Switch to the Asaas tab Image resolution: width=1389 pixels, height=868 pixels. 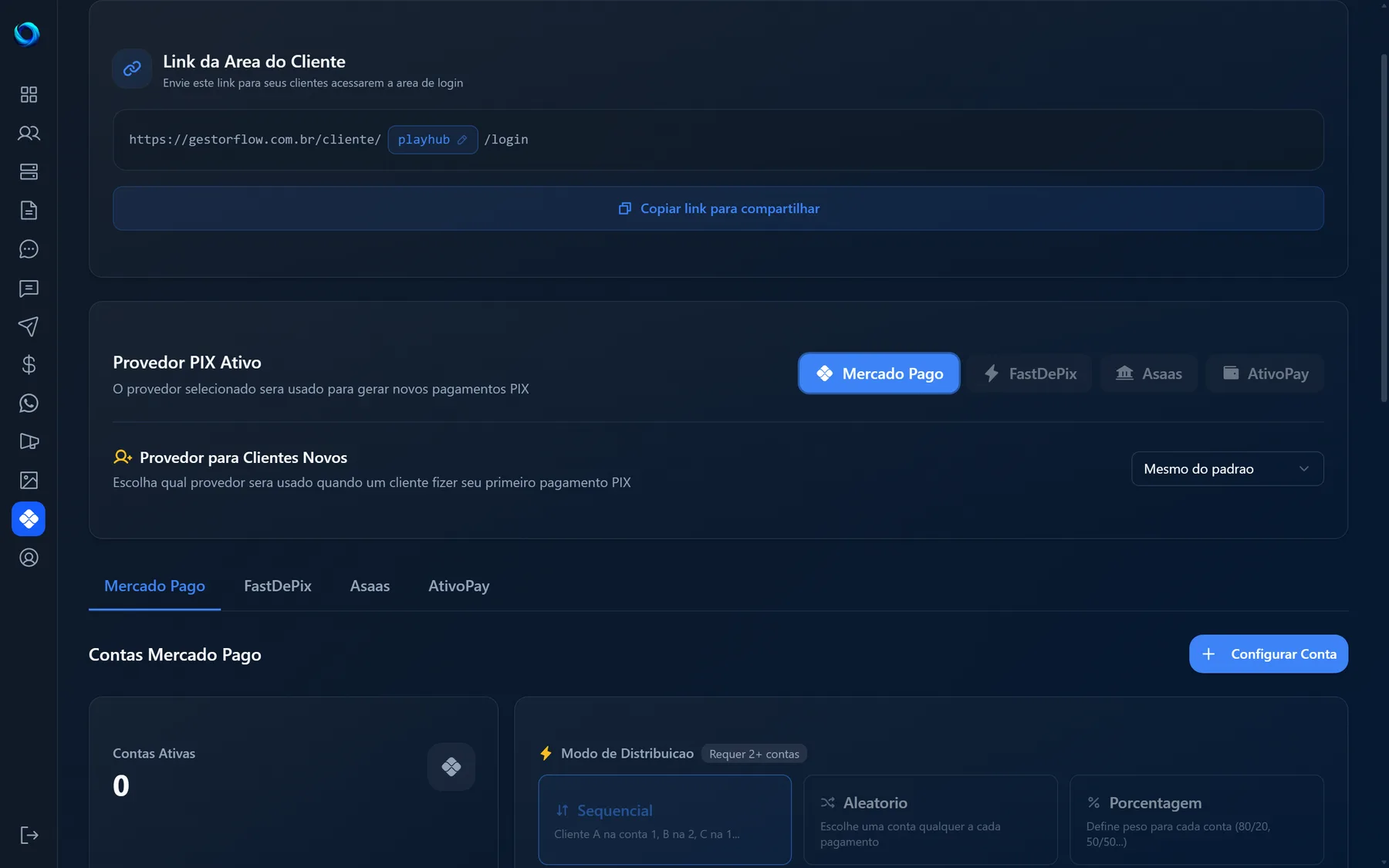pos(370,586)
